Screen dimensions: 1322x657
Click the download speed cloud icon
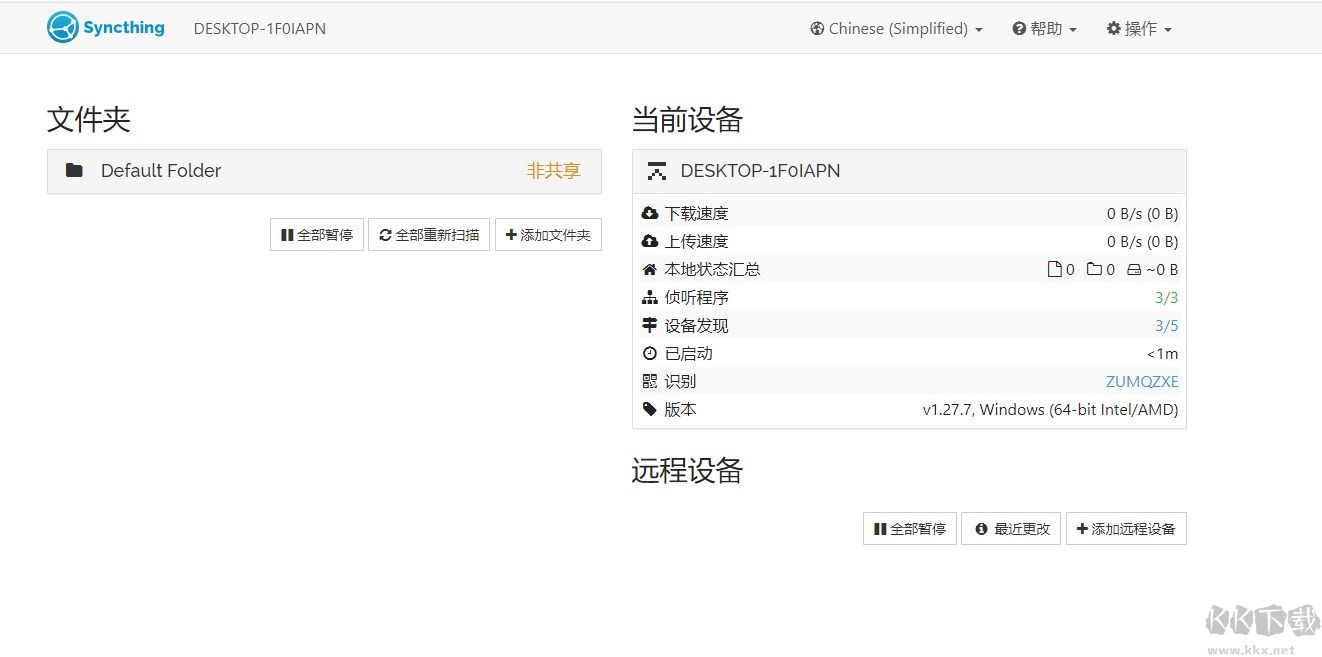(x=651, y=212)
